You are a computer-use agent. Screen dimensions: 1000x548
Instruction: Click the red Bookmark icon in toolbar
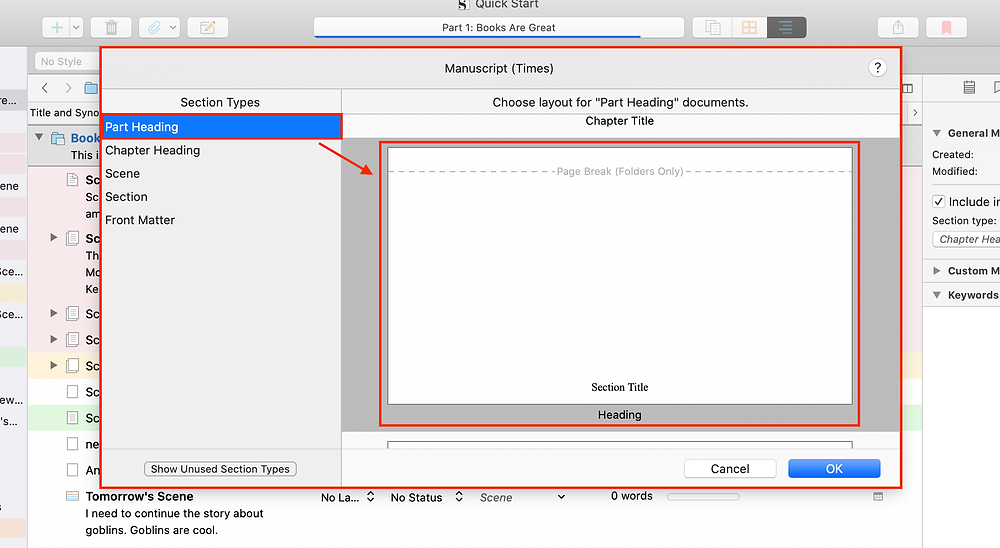click(946, 27)
